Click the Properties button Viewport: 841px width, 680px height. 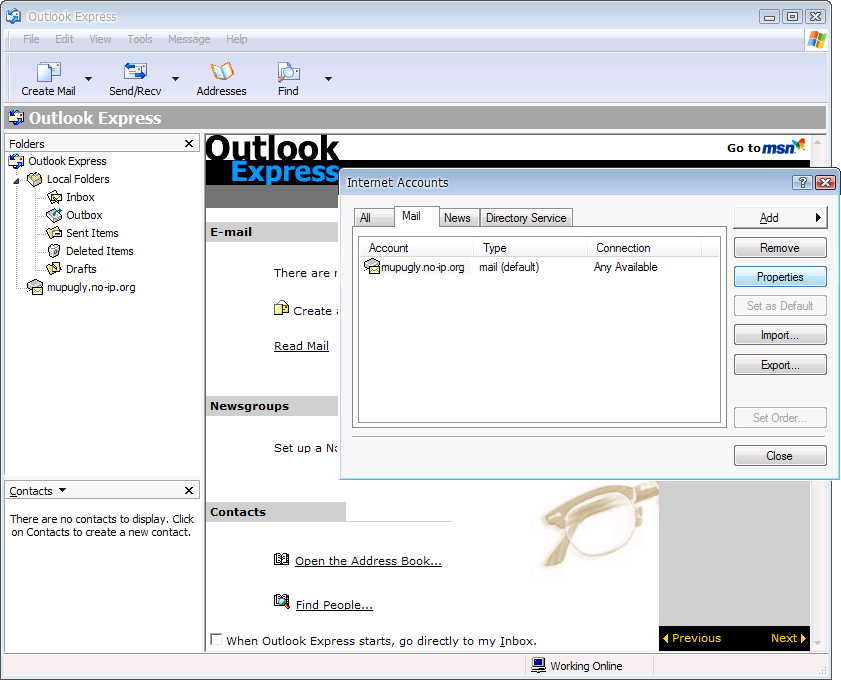780,277
